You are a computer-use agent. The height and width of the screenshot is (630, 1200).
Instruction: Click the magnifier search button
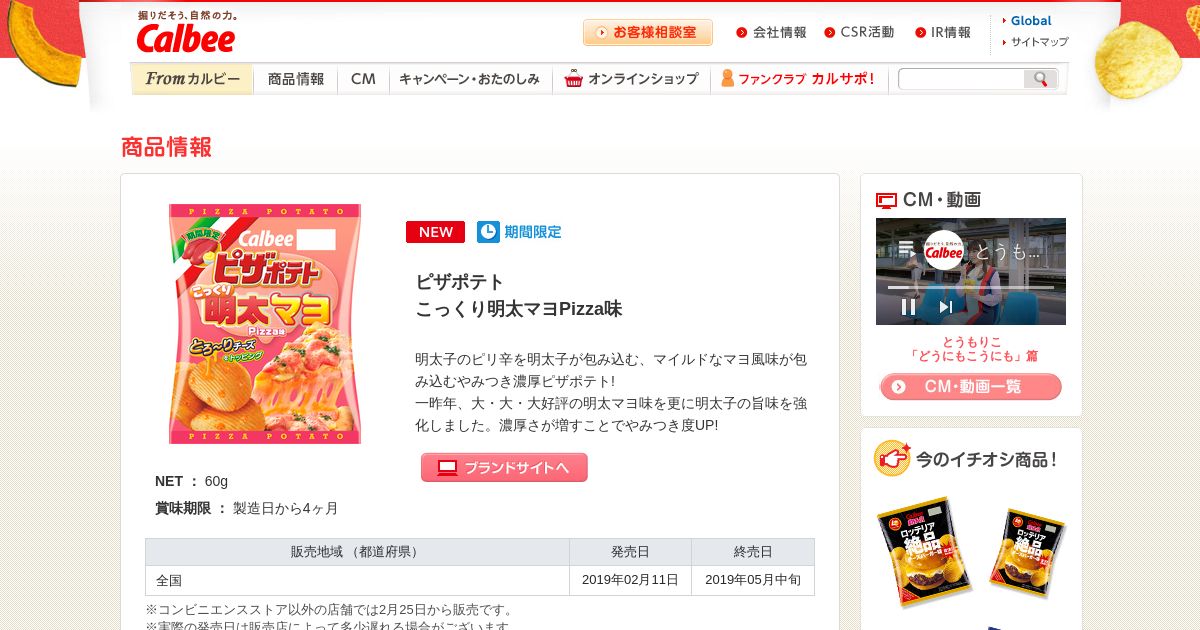pos(1040,79)
